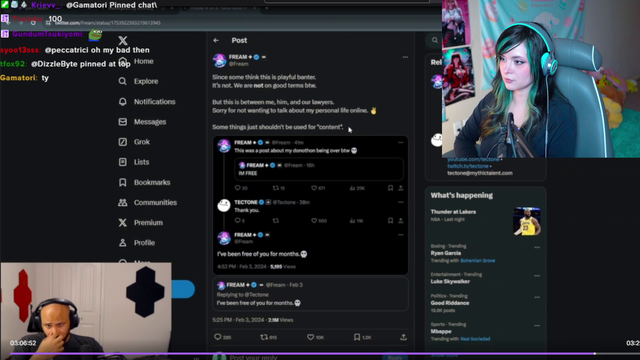This screenshot has height=360, width=640.
Task: Open options on 'free of you' tweet
Action: coord(400,235)
